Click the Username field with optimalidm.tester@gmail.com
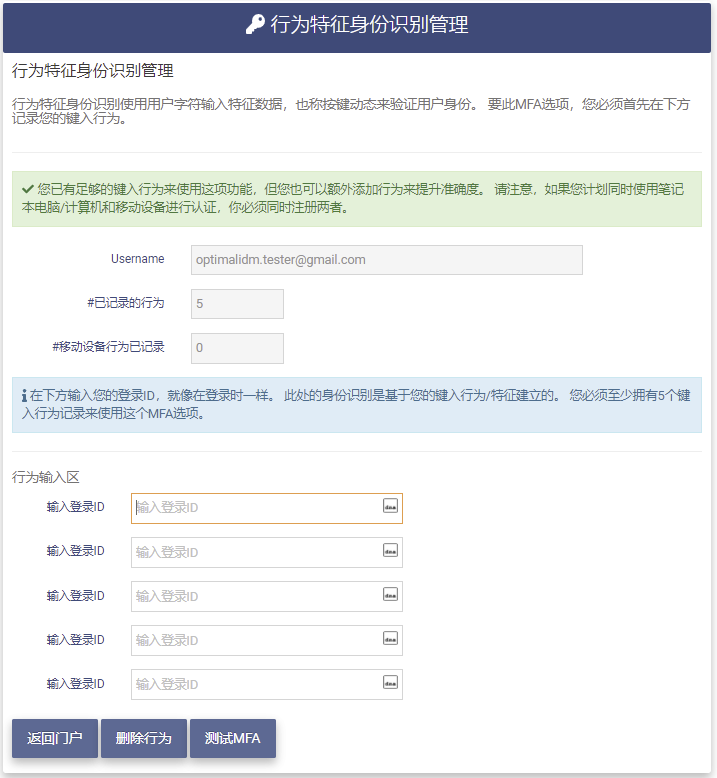Image resolution: width=717 pixels, height=778 pixels. pos(387,260)
